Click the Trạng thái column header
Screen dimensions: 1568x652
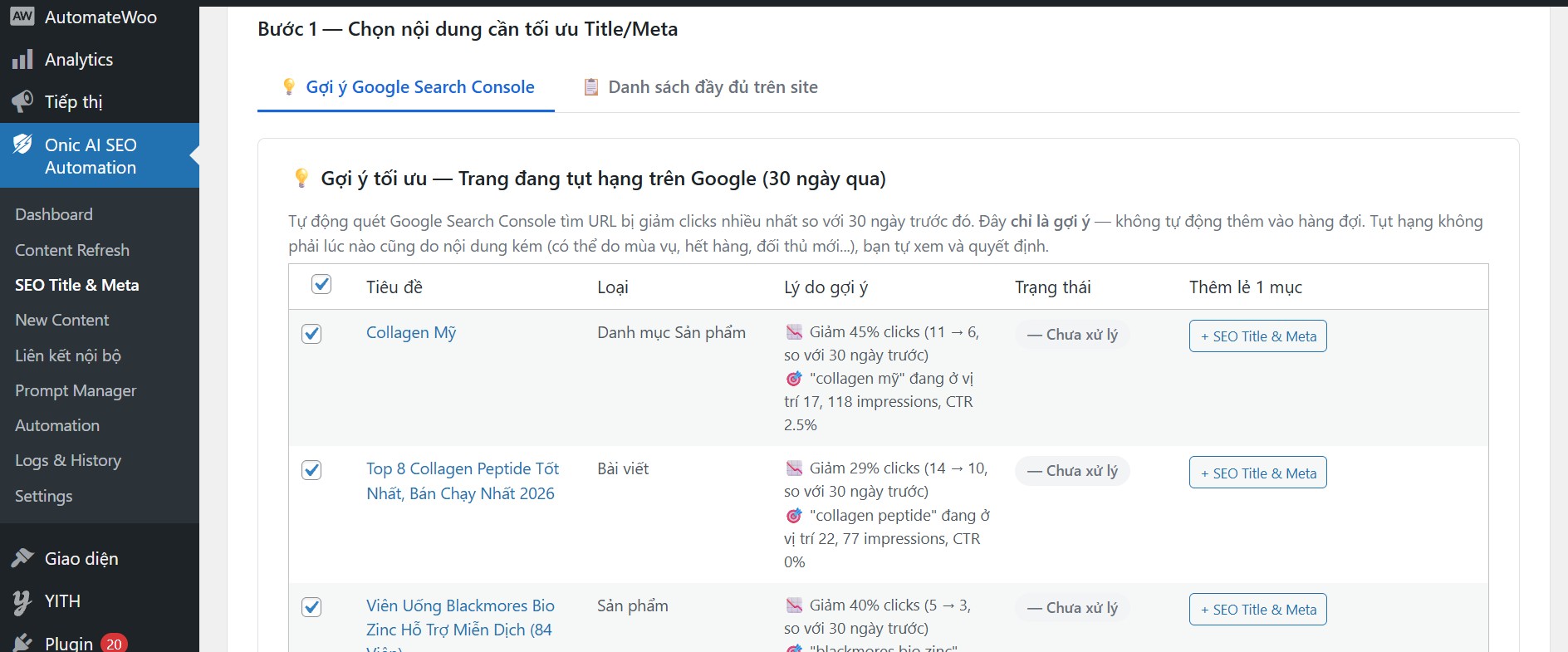[x=1052, y=287]
